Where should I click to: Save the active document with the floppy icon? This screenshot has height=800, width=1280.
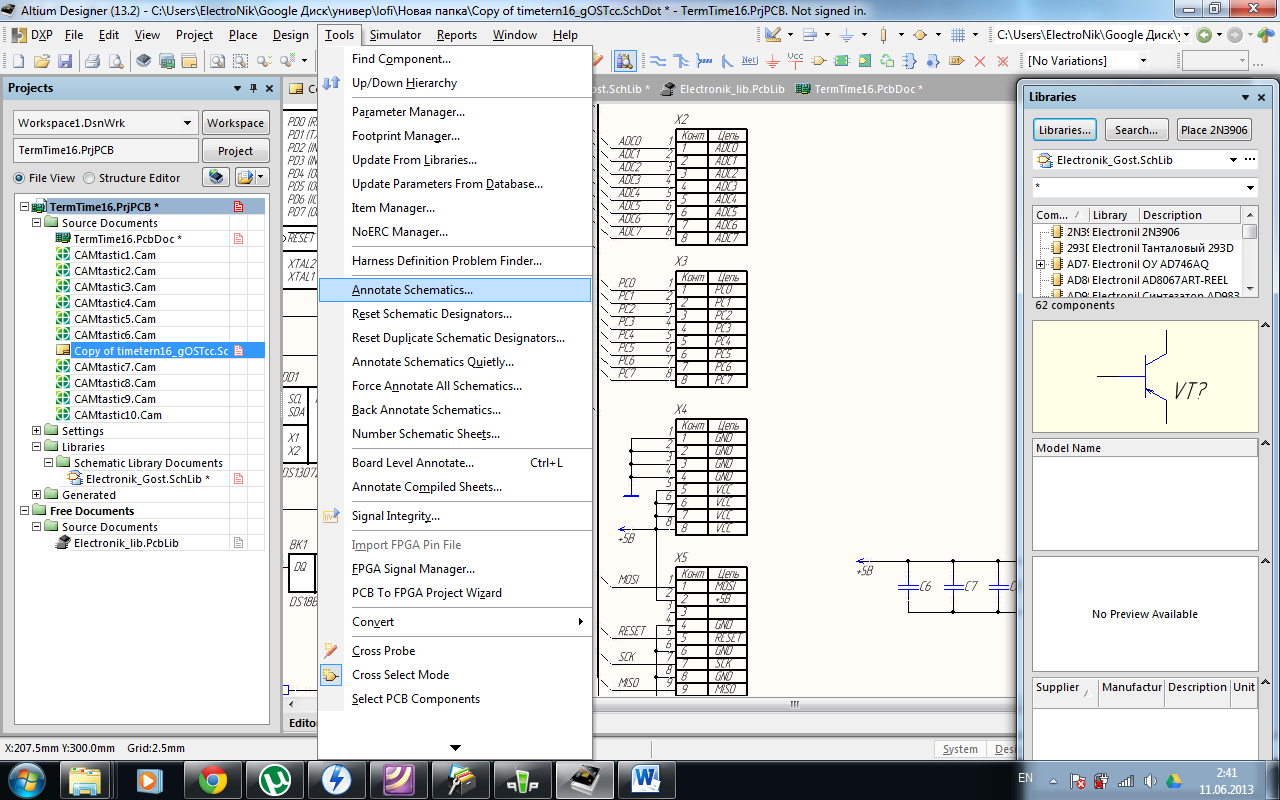click(x=65, y=61)
